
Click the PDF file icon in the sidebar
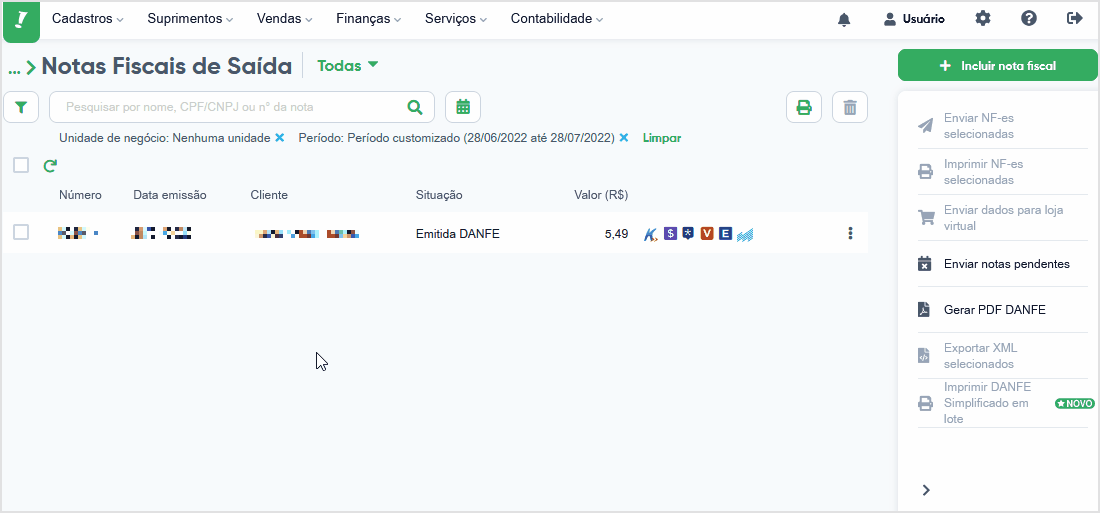[924, 309]
